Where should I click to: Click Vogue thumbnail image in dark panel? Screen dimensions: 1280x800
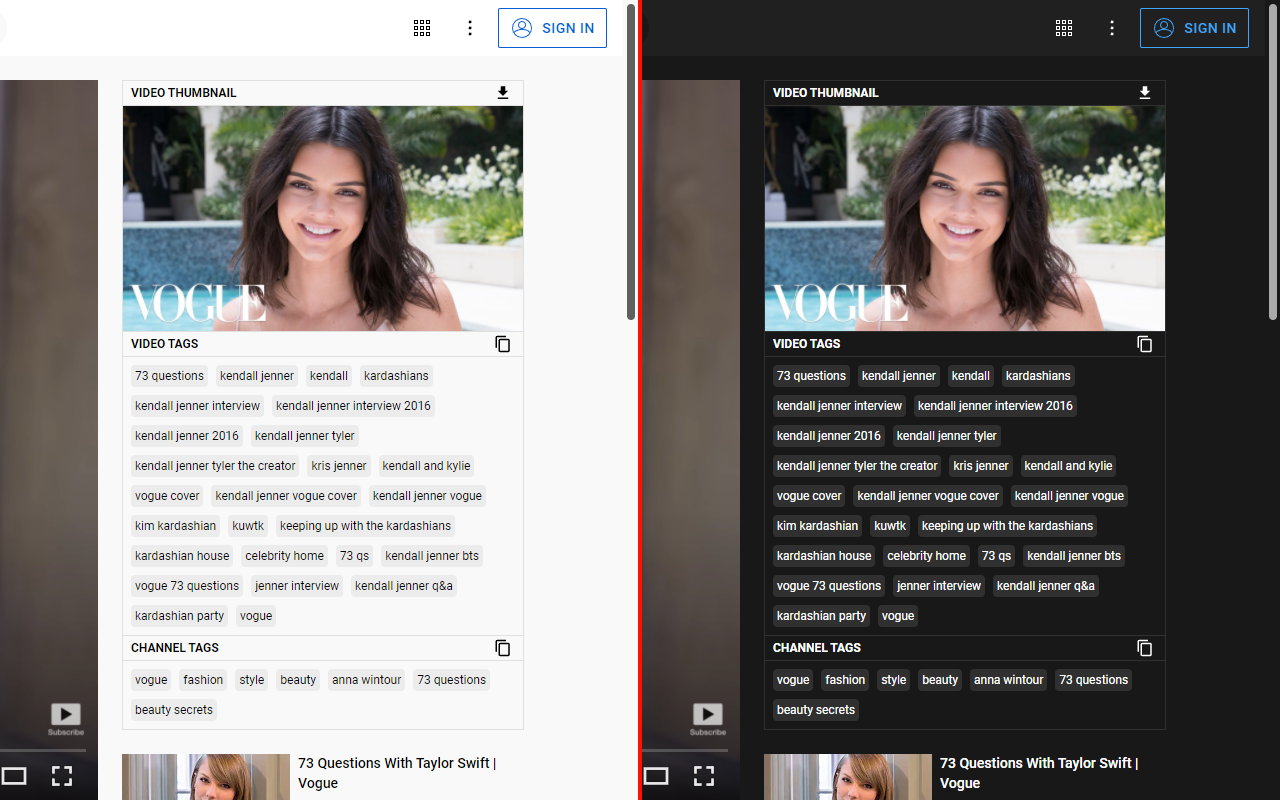click(x=965, y=219)
